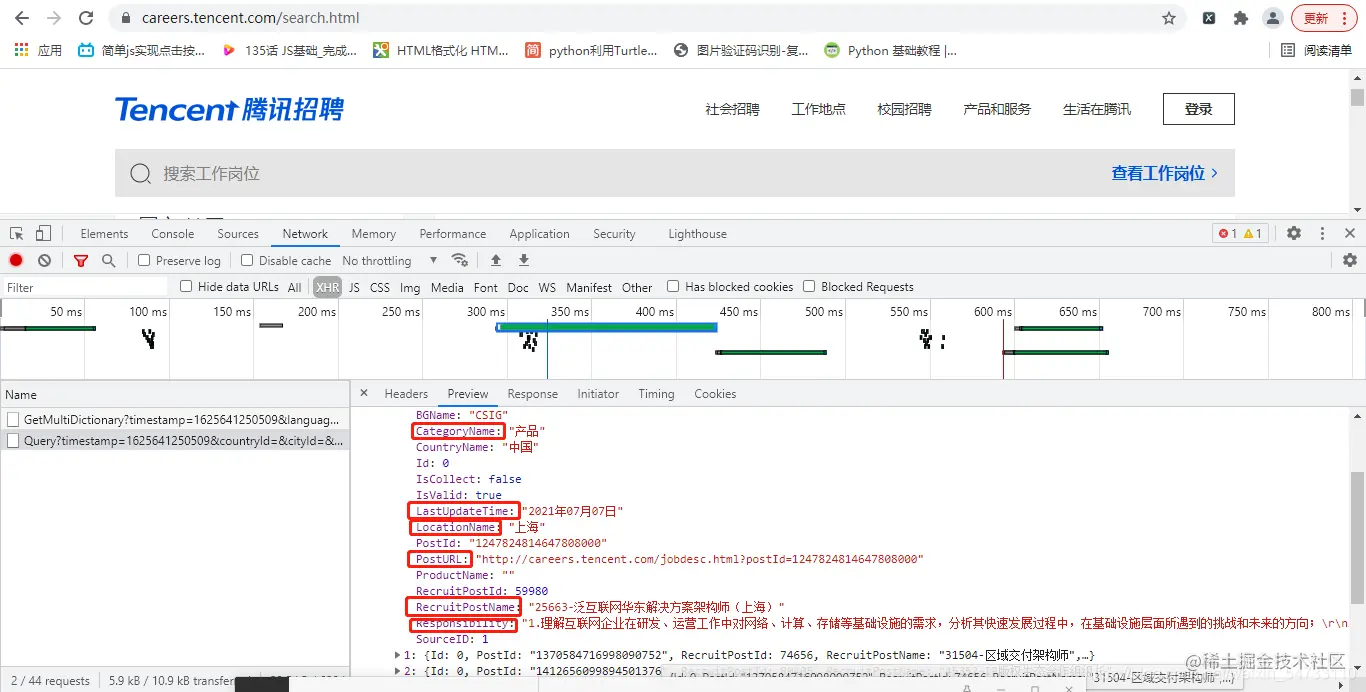Open network search magnifier icon

pyautogui.click(x=109, y=260)
